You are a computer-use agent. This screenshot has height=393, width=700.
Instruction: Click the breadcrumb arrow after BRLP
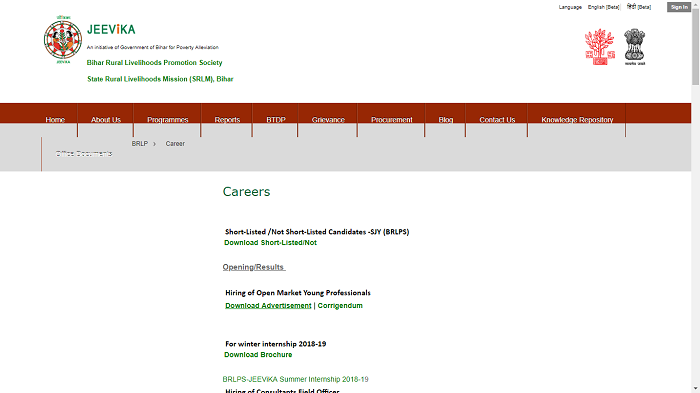(154, 144)
